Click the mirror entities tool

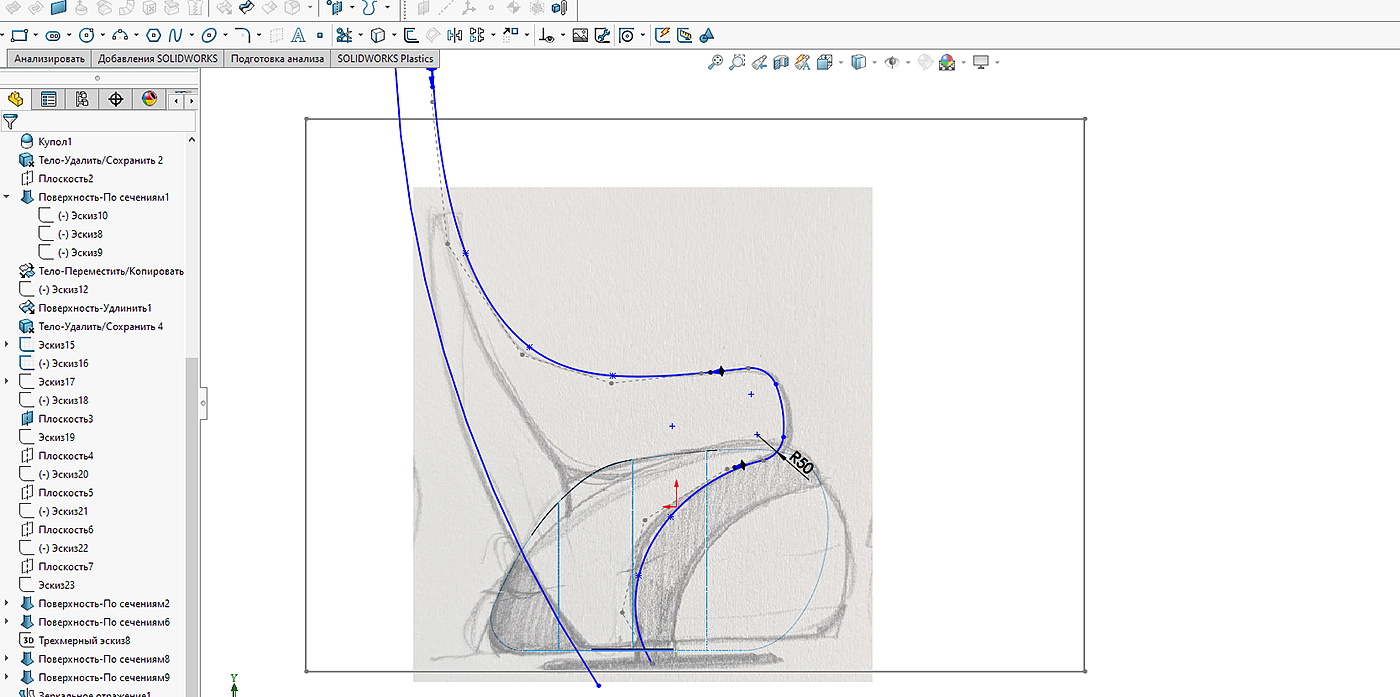pyautogui.click(x=455, y=36)
